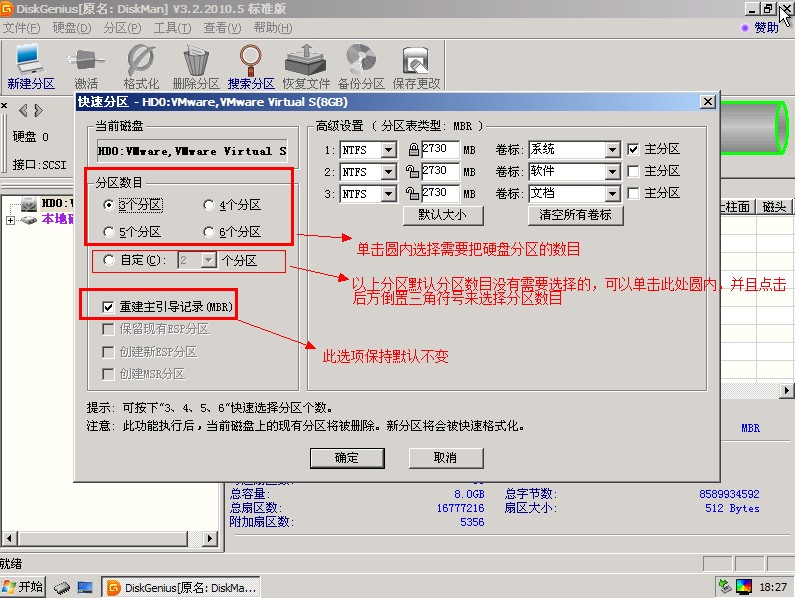Click left panel scrollbar left arrow
Viewport: 795px width, 598px height.
coord(9,538)
